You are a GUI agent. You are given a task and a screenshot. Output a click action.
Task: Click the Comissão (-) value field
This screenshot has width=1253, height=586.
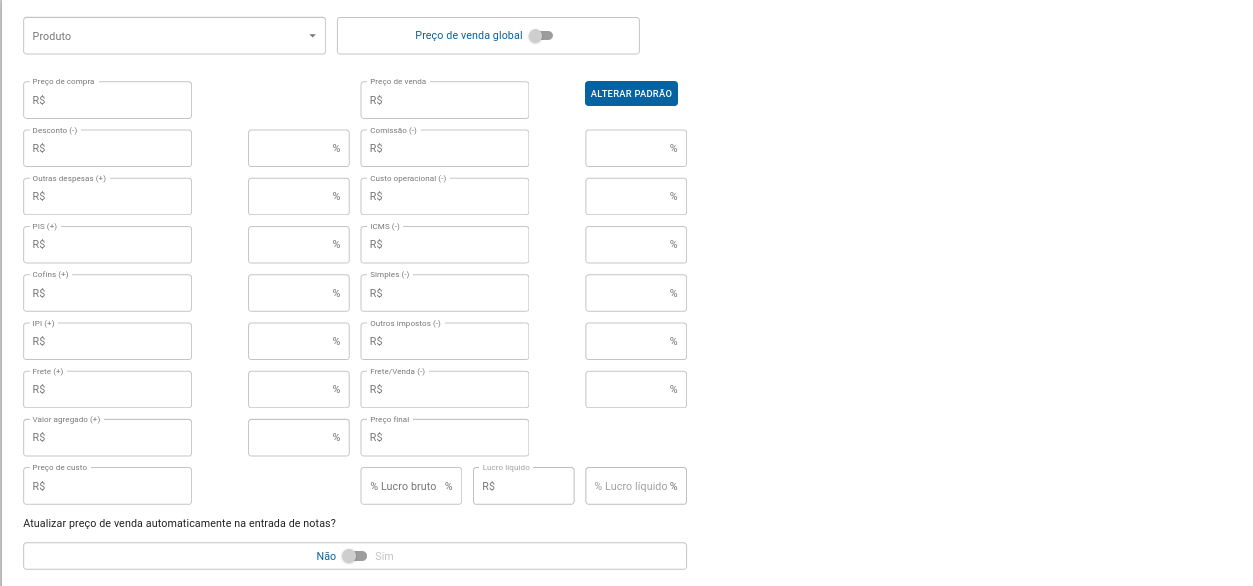pos(444,148)
